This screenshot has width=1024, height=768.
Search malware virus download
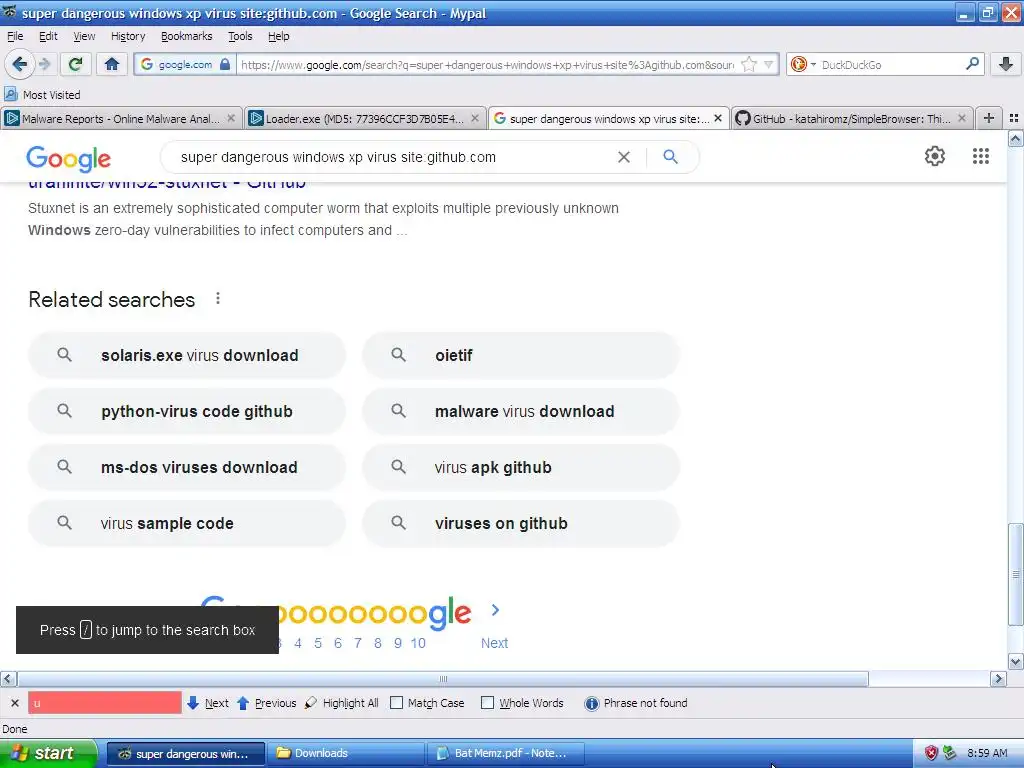coord(521,411)
